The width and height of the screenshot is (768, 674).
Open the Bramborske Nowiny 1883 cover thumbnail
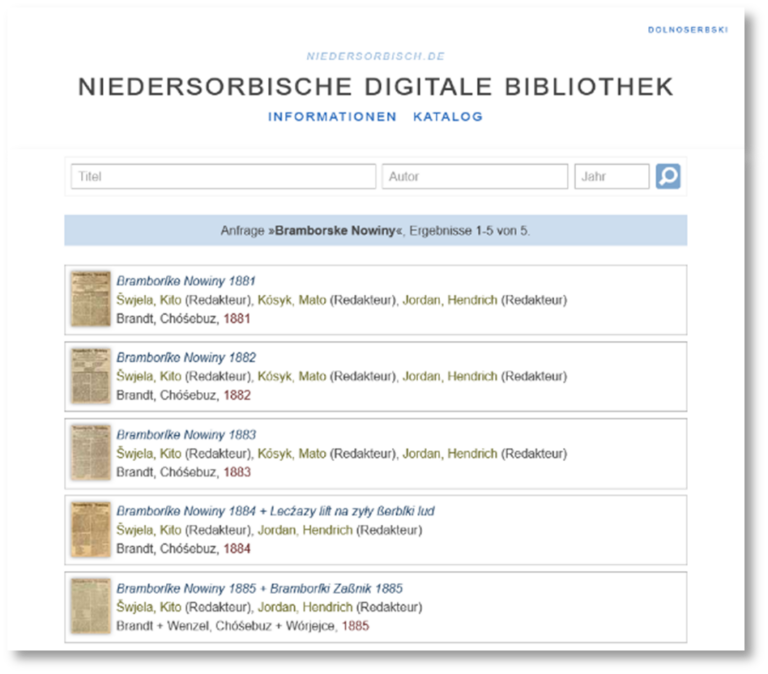coord(90,453)
